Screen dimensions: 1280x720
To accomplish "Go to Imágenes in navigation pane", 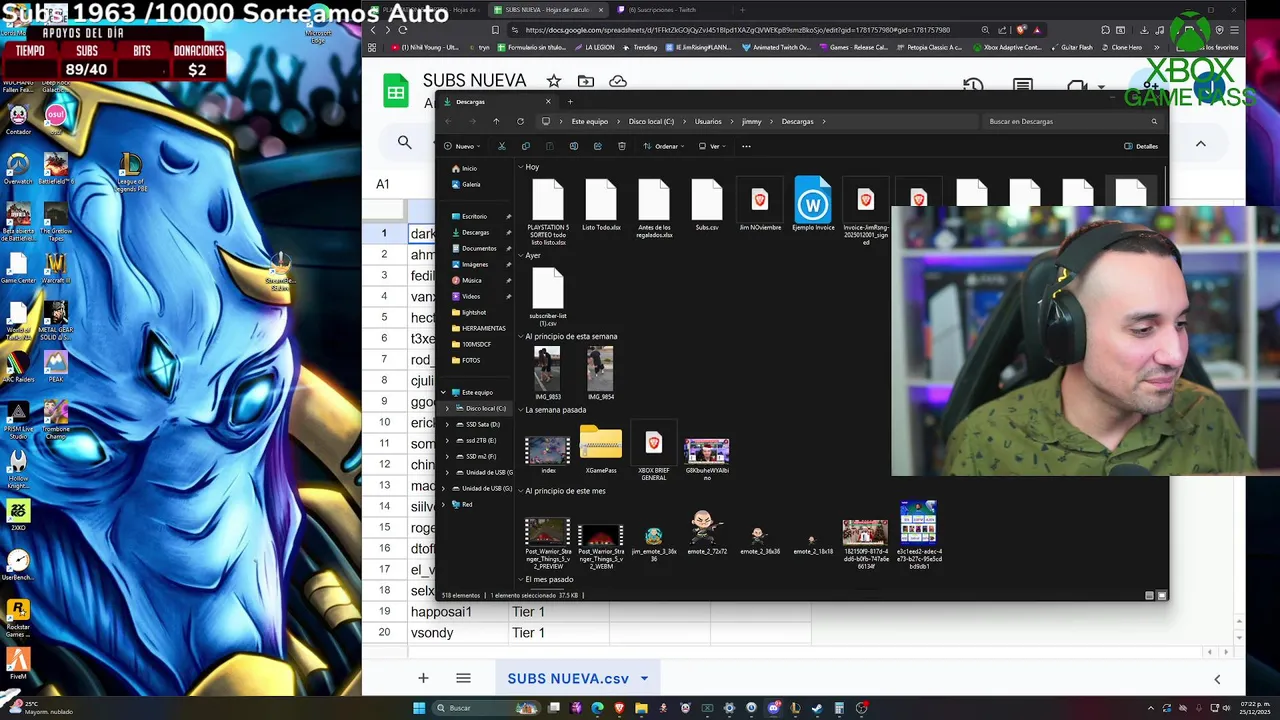I will click(476, 264).
